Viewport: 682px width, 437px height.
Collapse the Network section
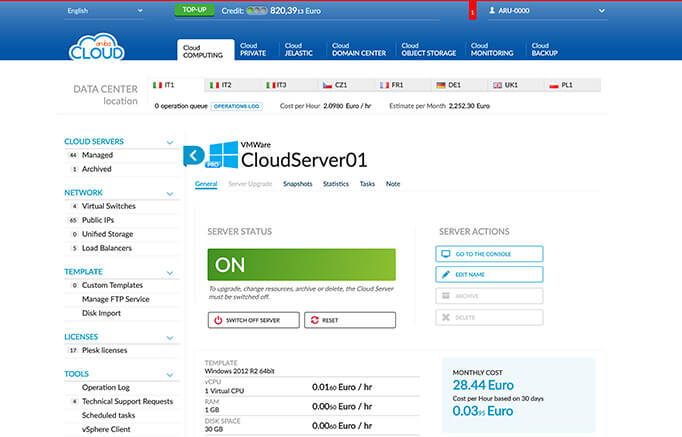click(x=170, y=193)
